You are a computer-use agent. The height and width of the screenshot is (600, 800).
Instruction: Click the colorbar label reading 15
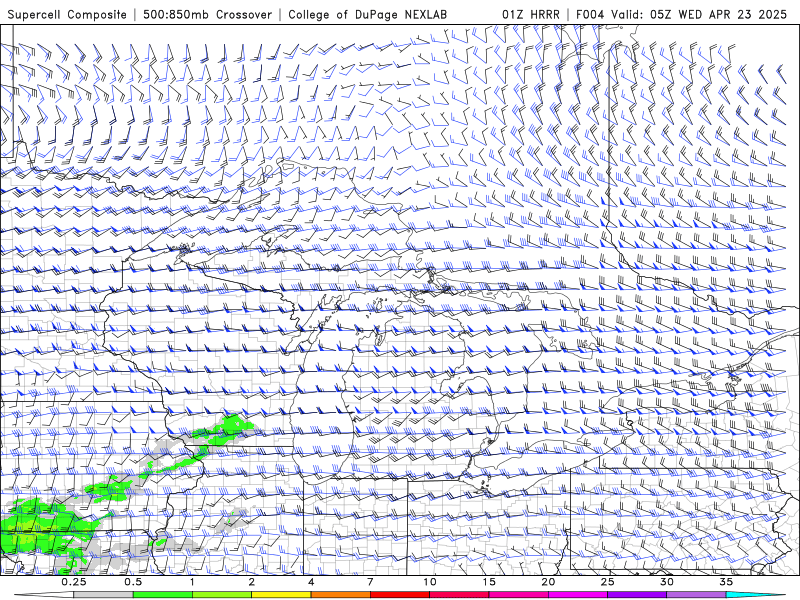coord(489,582)
